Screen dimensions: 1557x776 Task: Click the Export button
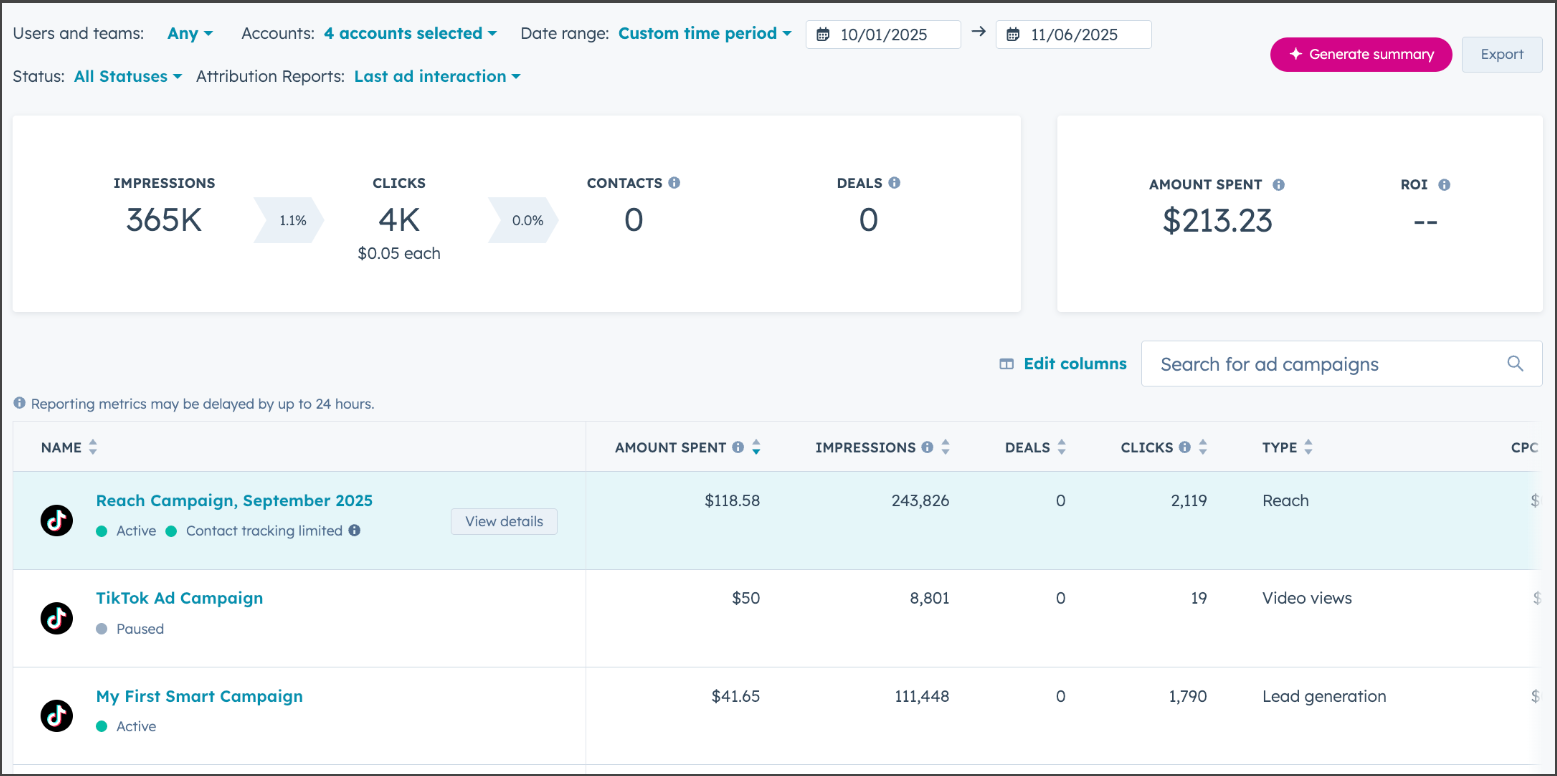1502,55
